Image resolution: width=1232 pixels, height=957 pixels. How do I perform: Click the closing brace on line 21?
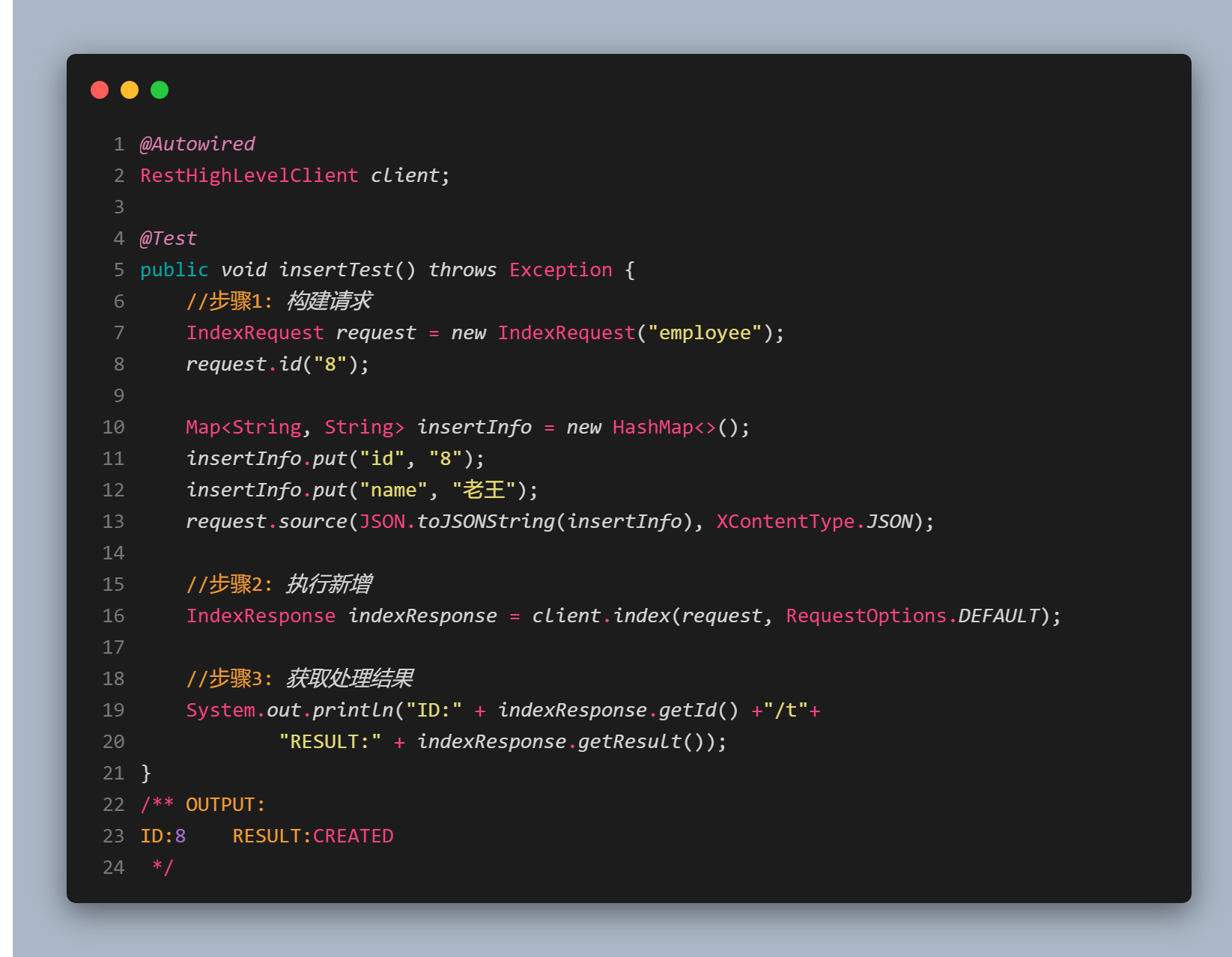[146, 773]
